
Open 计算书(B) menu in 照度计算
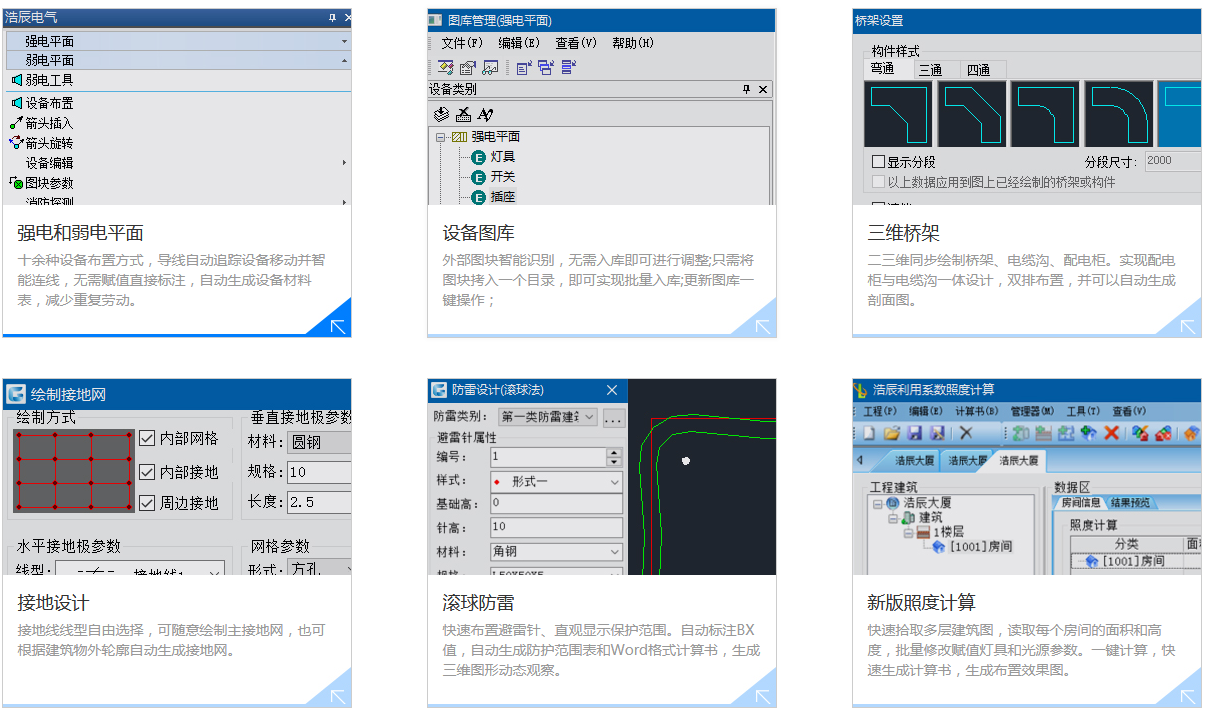(977, 411)
